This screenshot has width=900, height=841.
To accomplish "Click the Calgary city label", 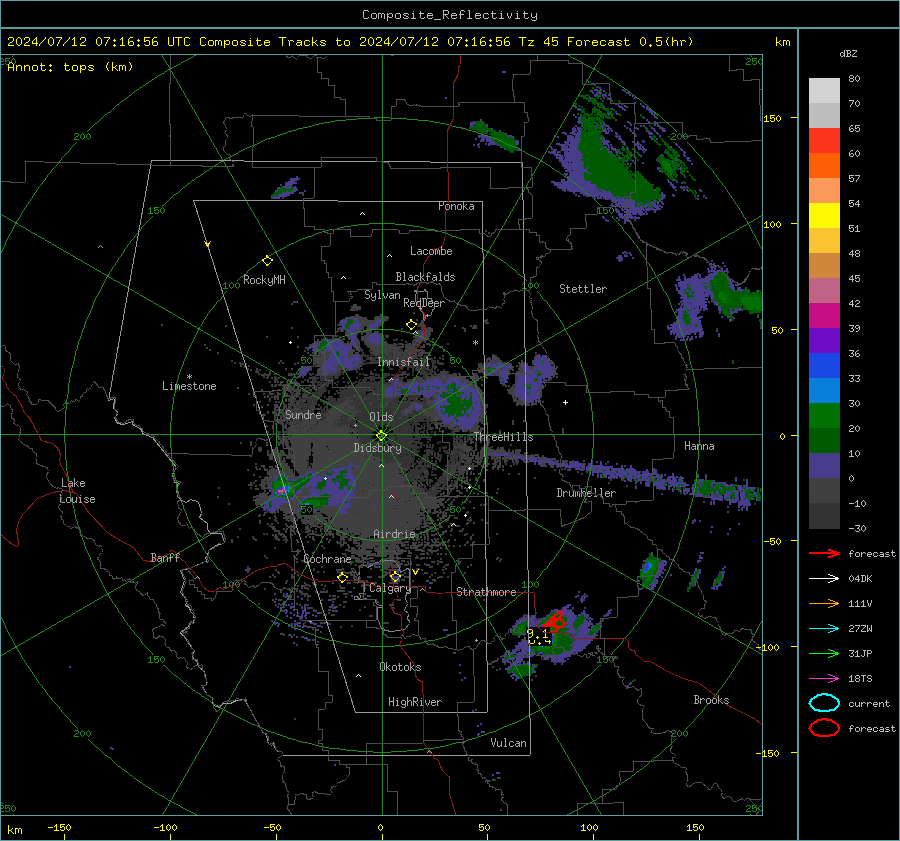I will click(390, 588).
